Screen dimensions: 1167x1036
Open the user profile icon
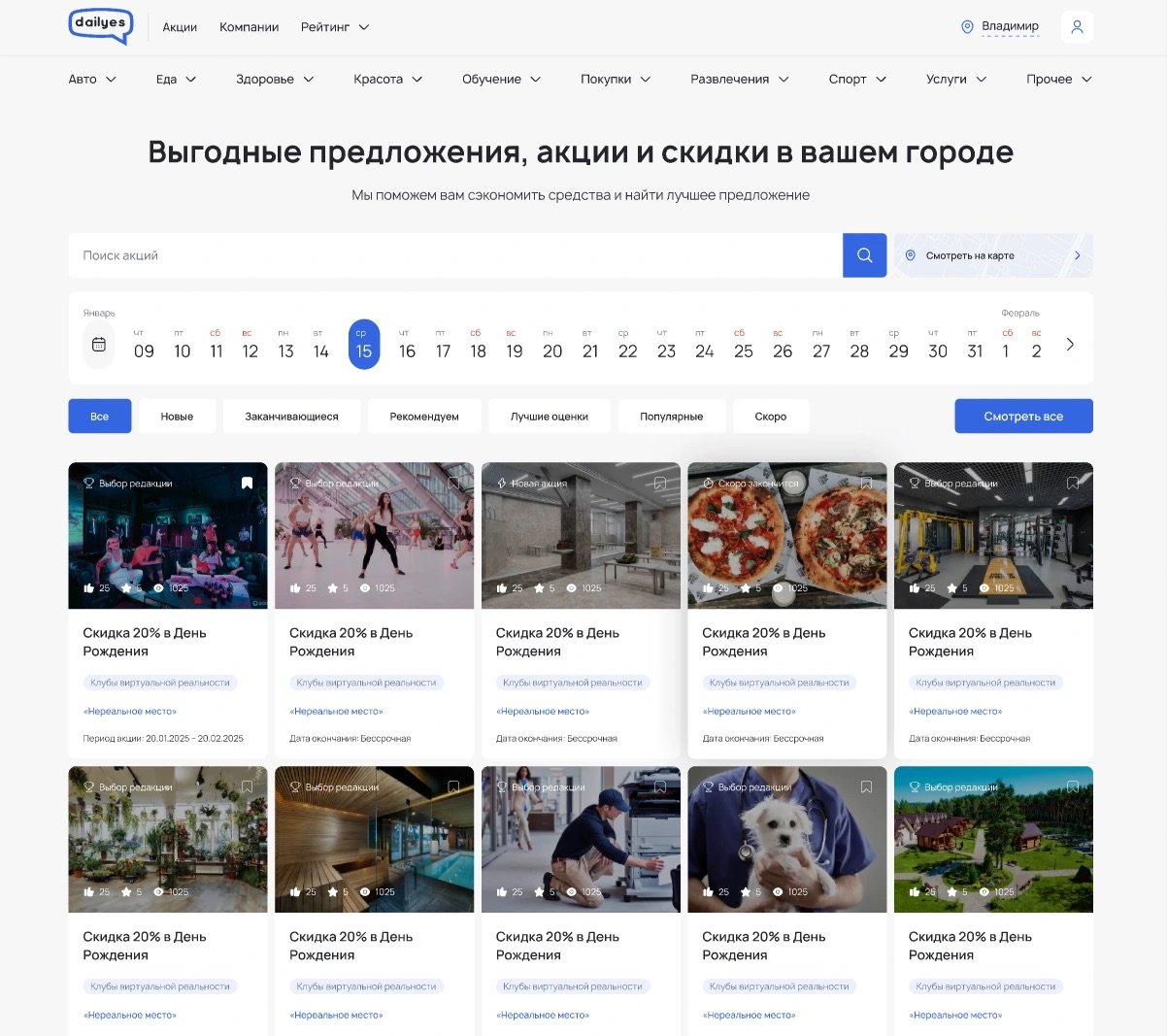pos(1077,27)
